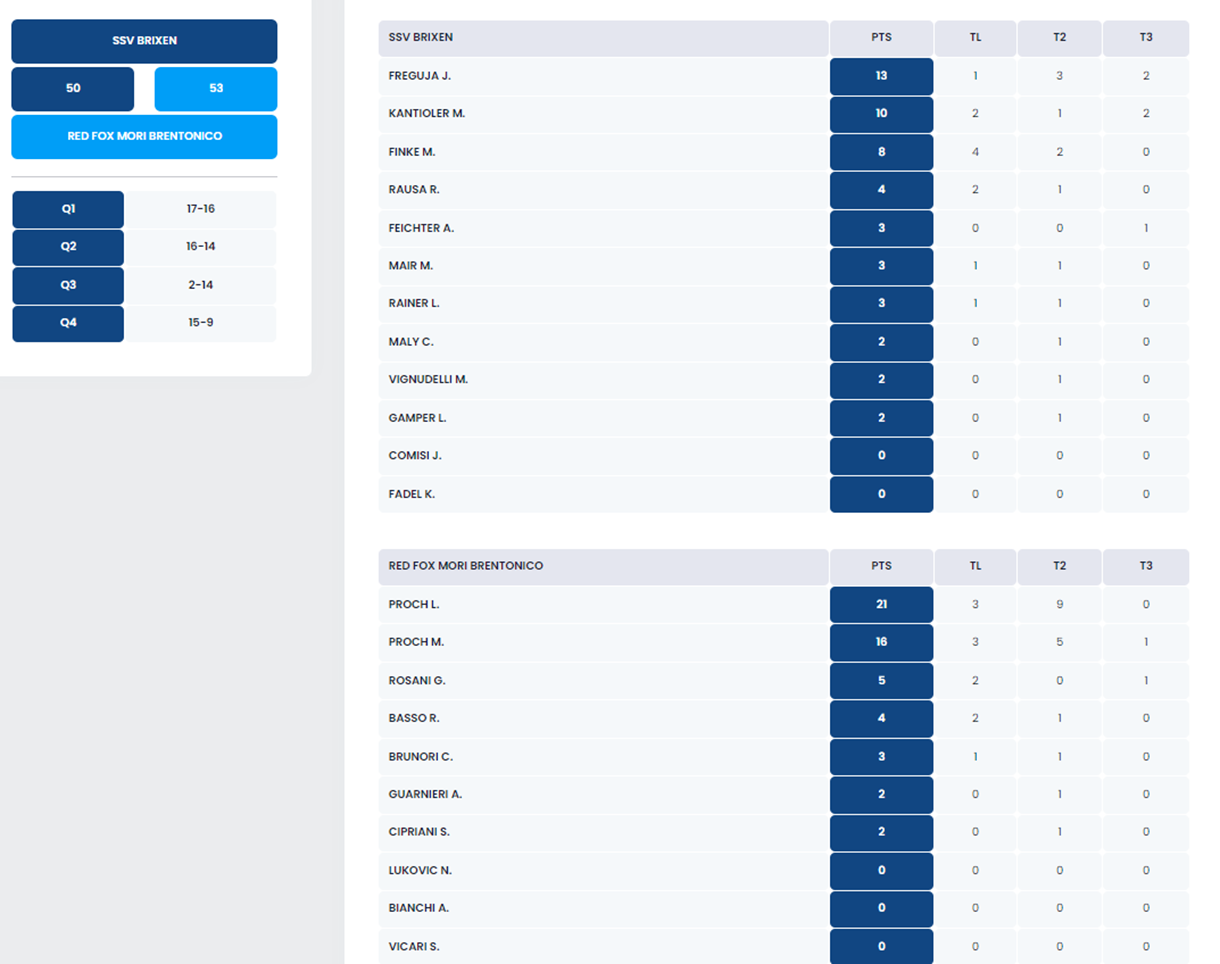Click SSV Brixen's score of 50

pos(73,89)
